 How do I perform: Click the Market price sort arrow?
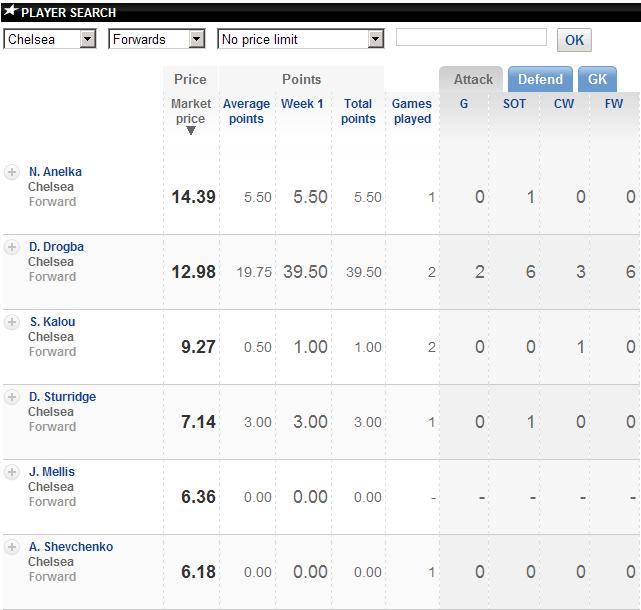pyautogui.click(x=191, y=131)
